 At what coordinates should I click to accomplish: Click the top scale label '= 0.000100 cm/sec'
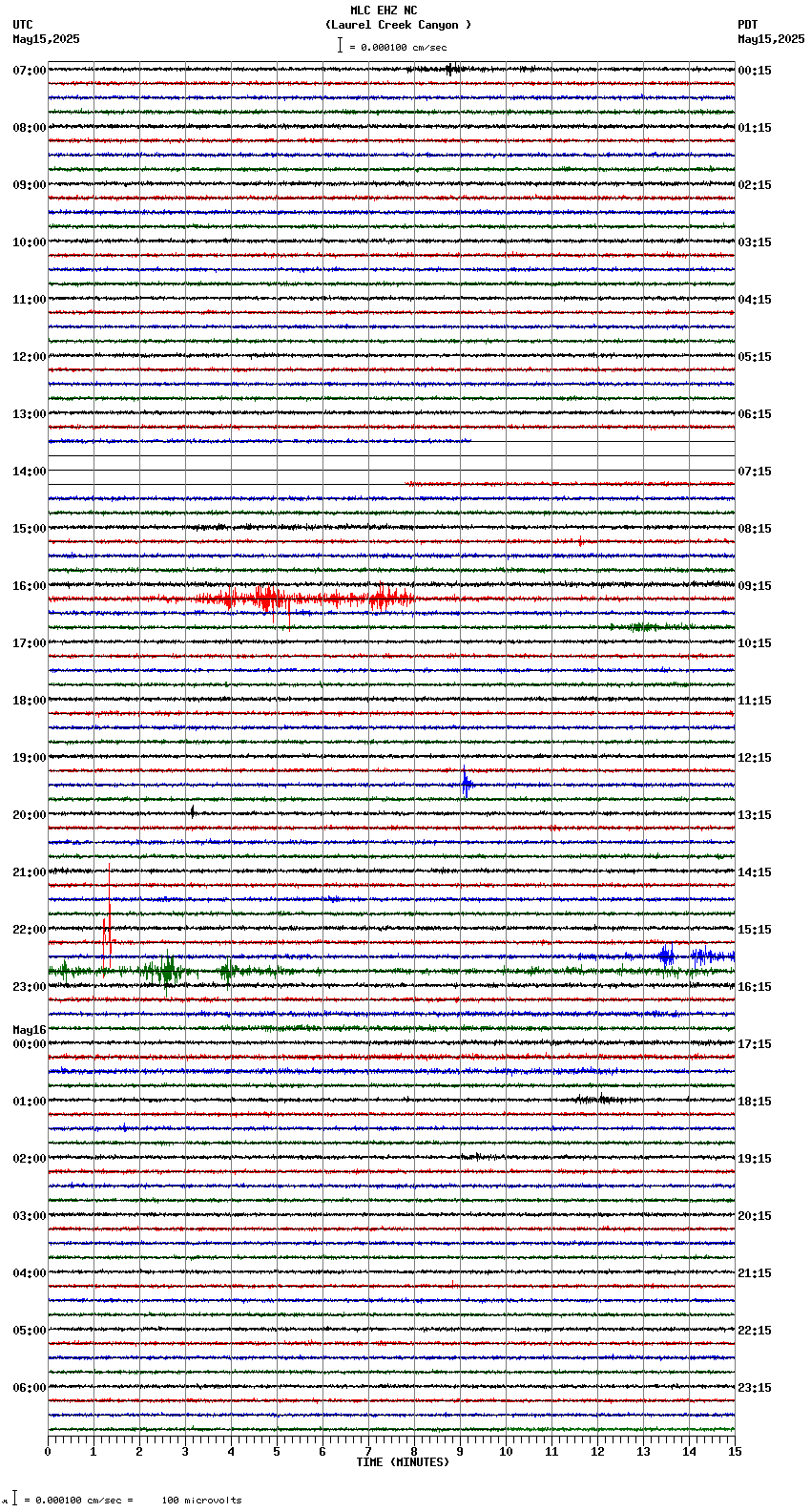click(x=398, y=47)
